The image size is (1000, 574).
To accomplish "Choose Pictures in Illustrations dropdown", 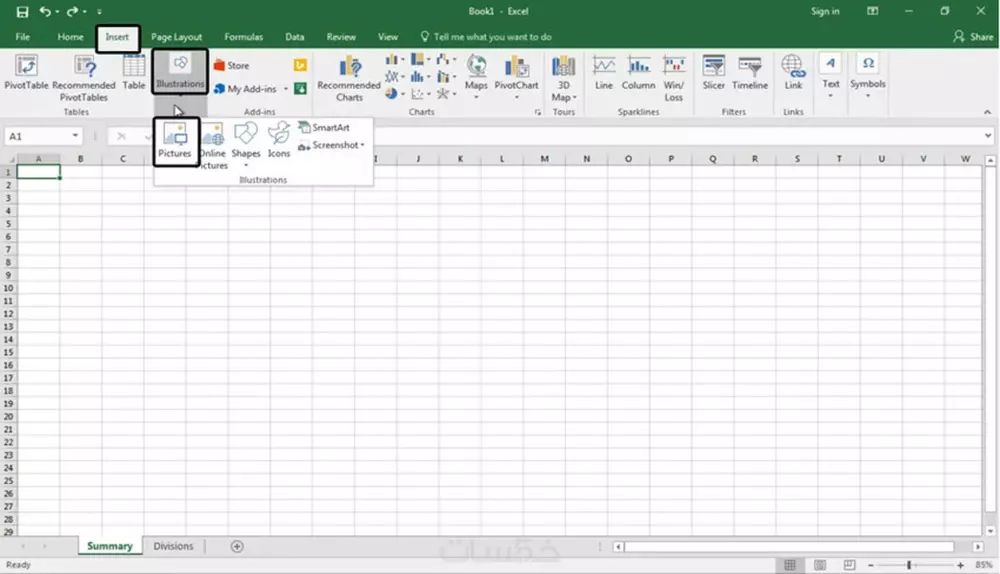I will tap(175, 141).
